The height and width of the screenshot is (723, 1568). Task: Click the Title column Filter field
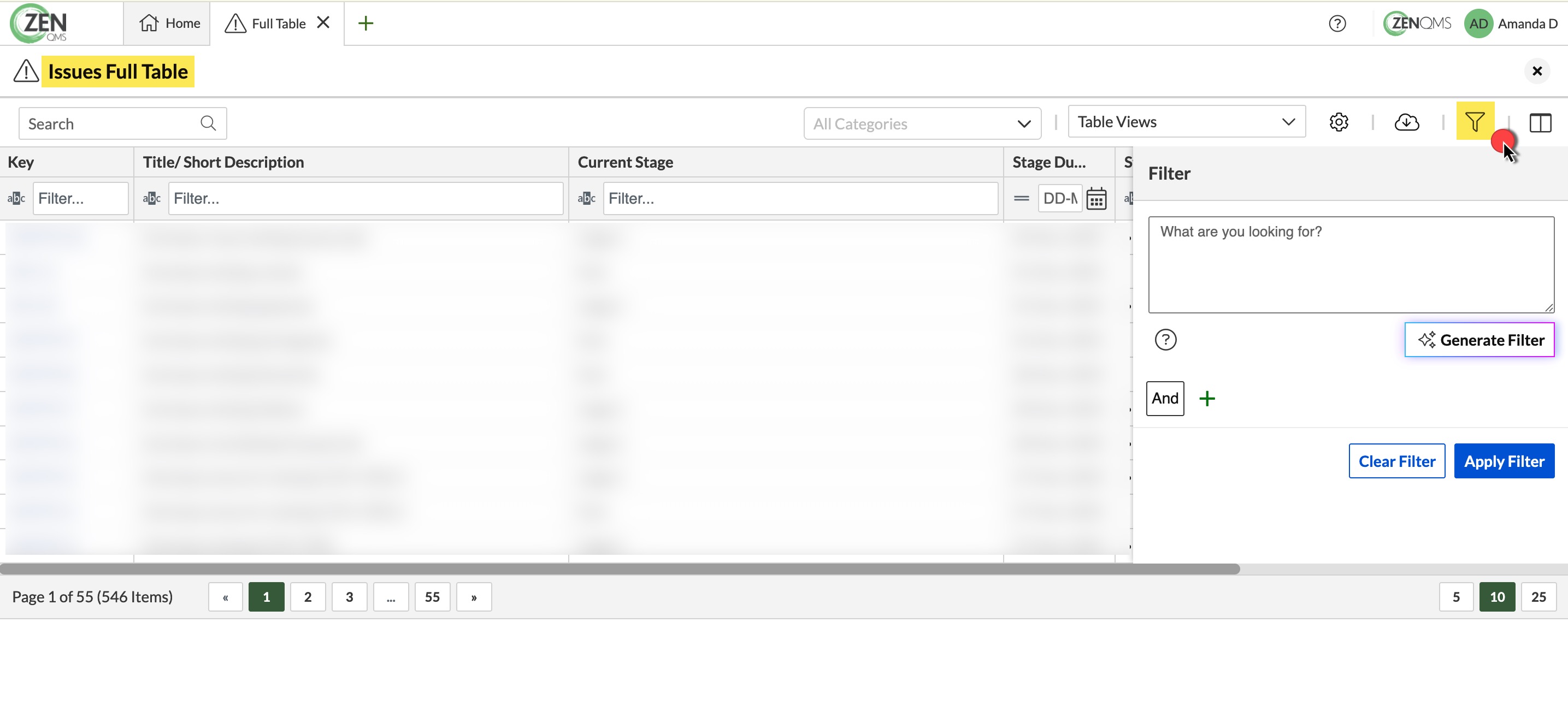[365, 198]
